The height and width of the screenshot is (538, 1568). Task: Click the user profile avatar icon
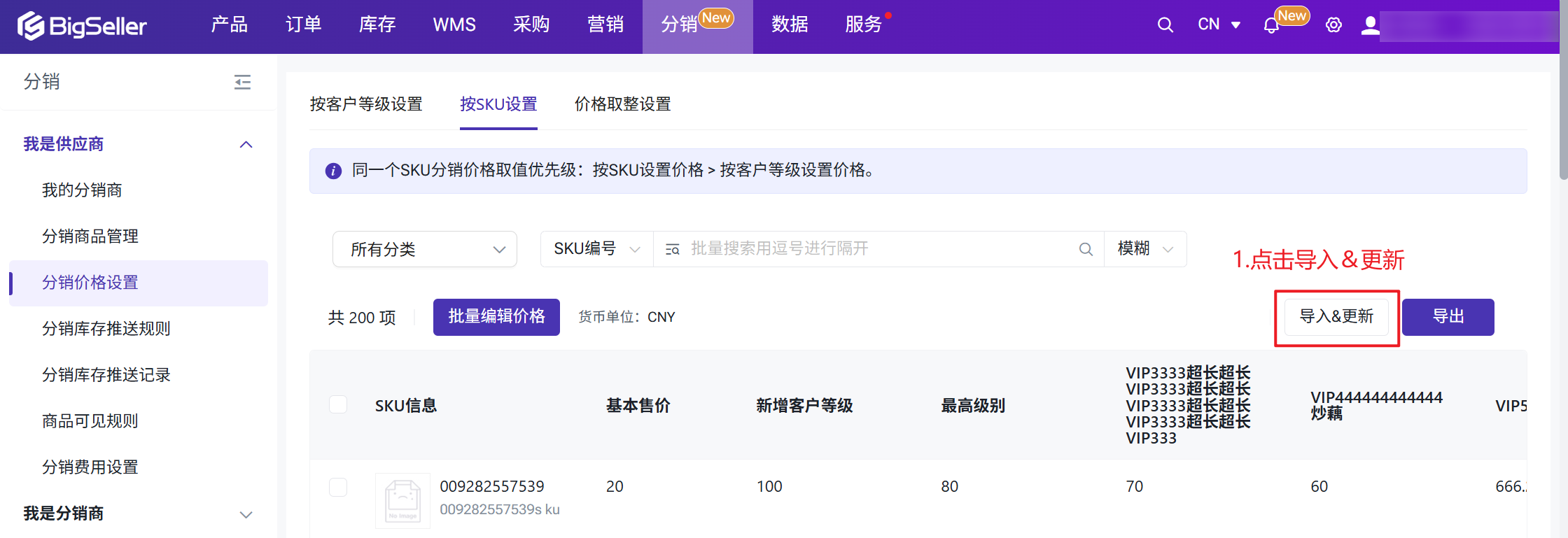click(x=1370, y=25)
